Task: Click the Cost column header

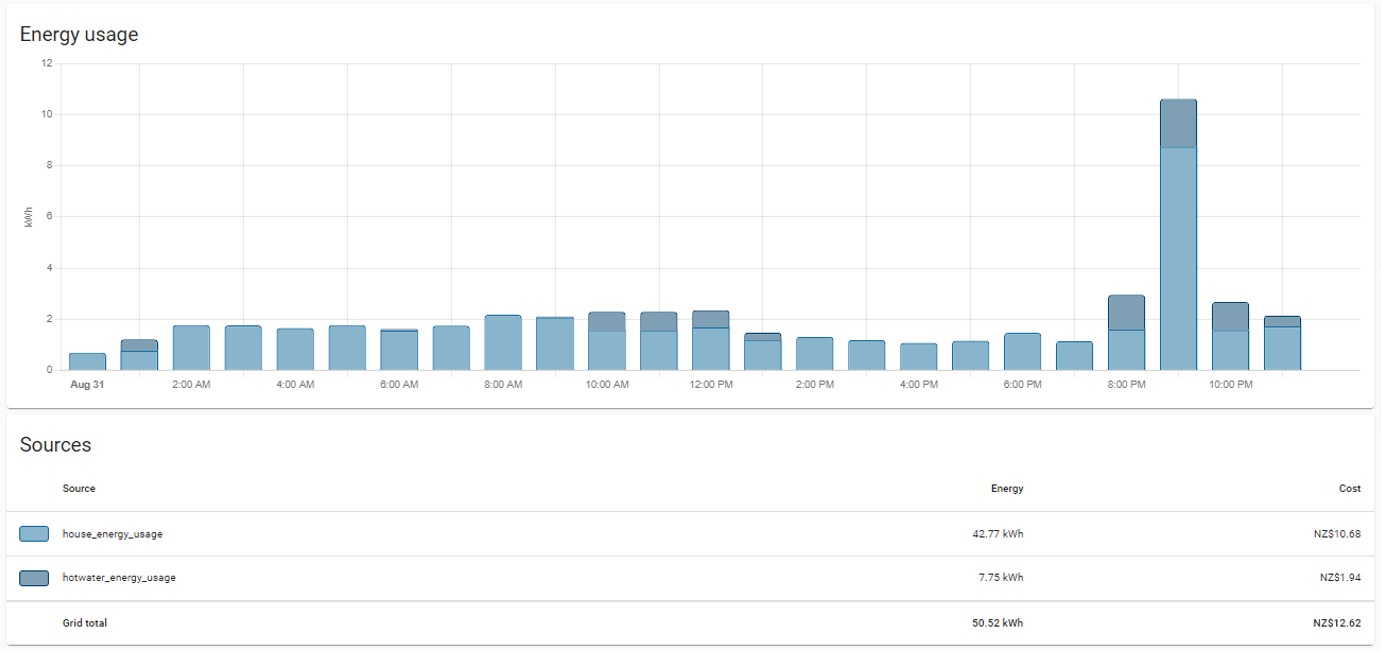Action: (x=1349, y=489)
